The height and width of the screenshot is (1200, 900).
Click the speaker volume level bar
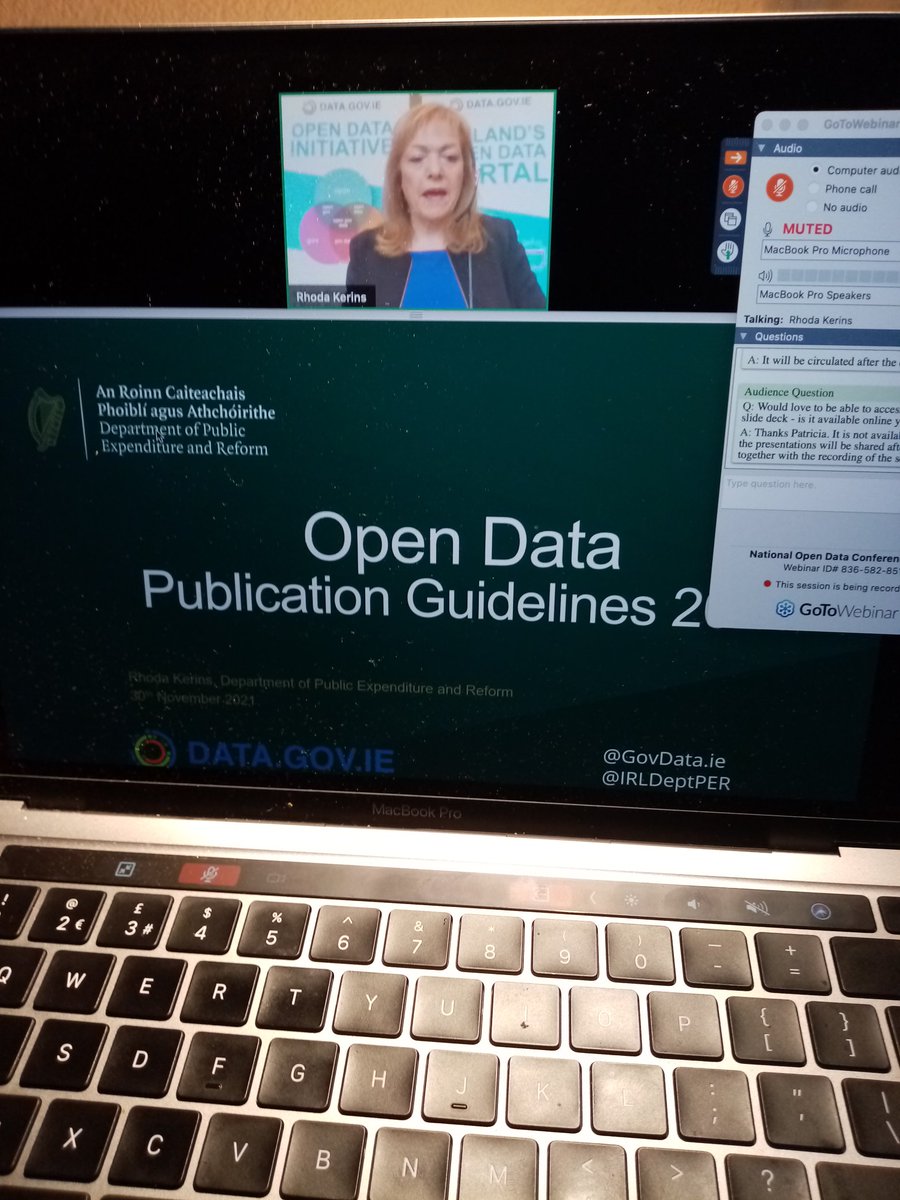[x=838, y=275]
